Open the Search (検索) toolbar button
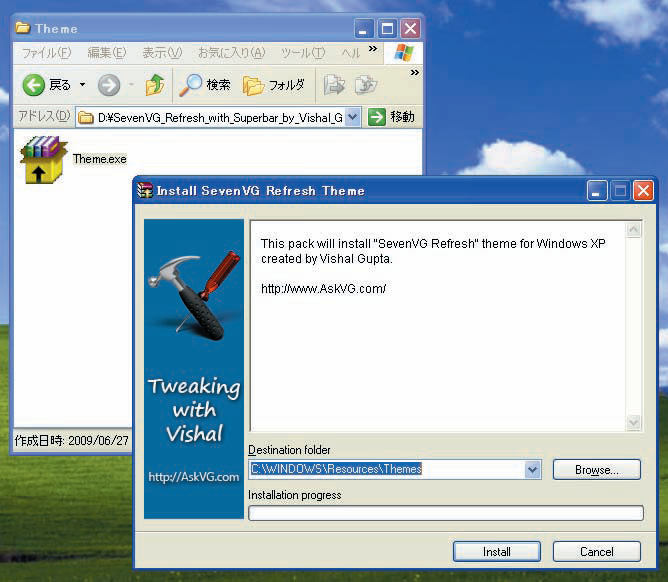Screen dimensions: 668x582 205,85
